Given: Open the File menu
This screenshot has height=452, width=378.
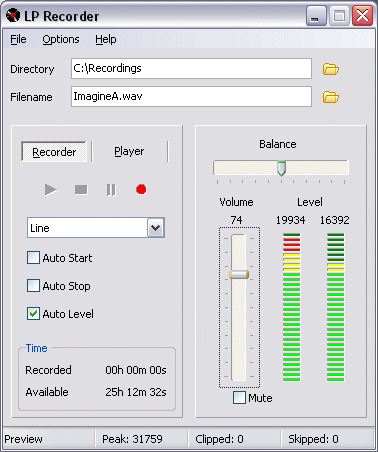Looking at the screenshot, I should [18, 39].
